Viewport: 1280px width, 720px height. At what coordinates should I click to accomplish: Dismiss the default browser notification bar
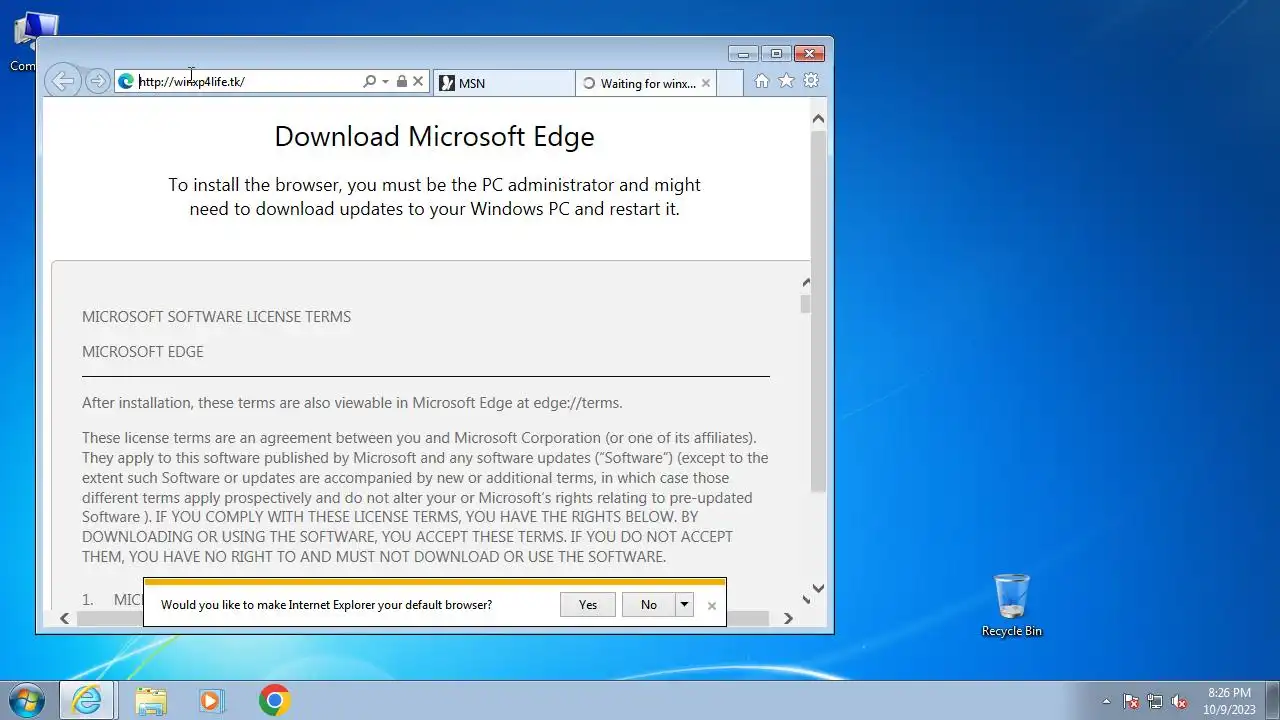click(x=712, y=605)
